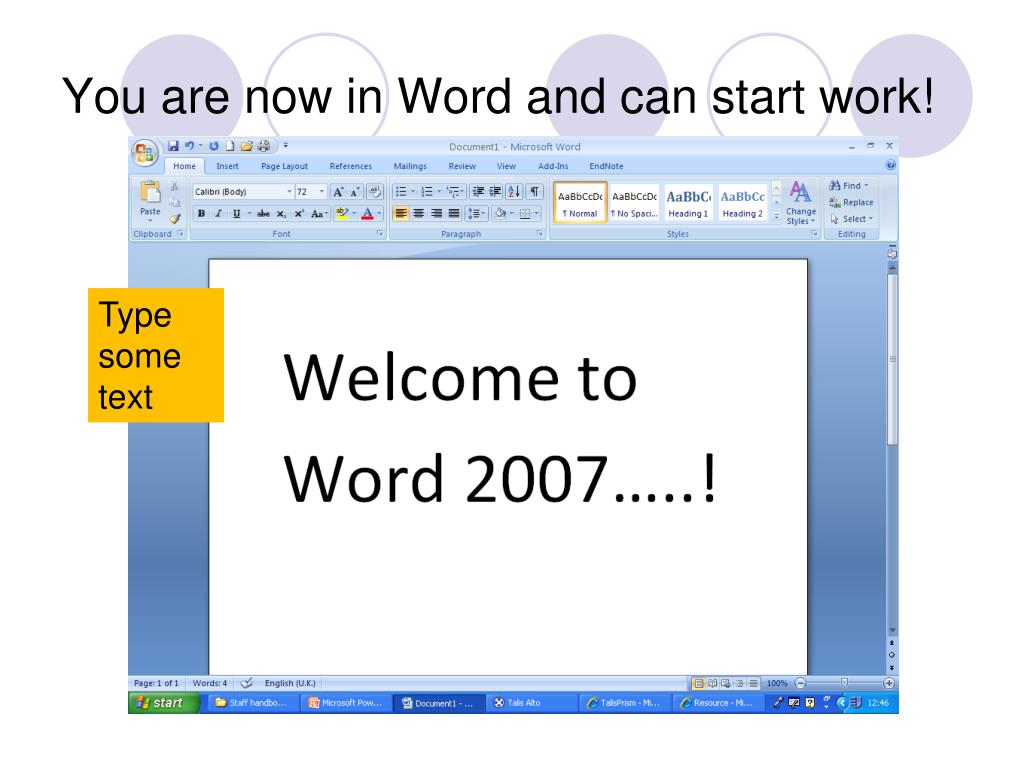Toggle bold formatting

coord(201,214)
